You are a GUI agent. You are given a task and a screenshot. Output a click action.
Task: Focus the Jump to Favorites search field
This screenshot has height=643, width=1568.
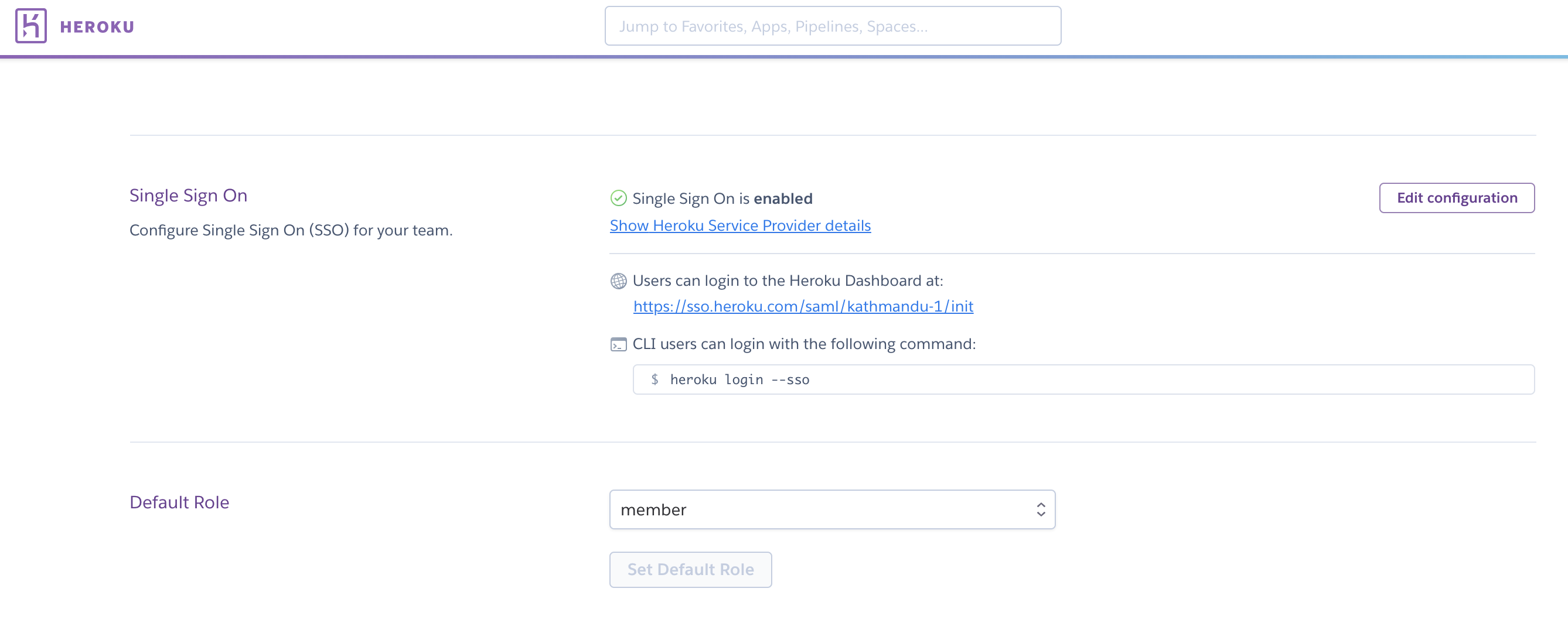[833, 26]
